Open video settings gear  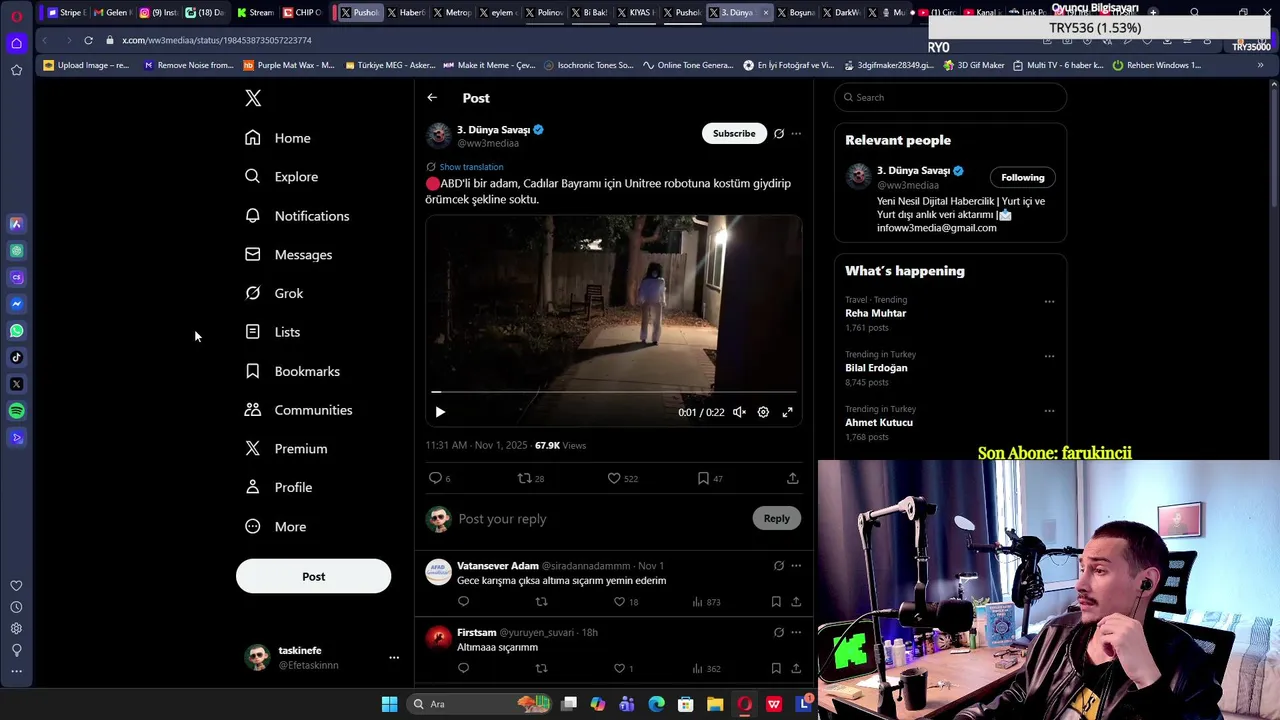pyautogui.click(x=763, y=412)
